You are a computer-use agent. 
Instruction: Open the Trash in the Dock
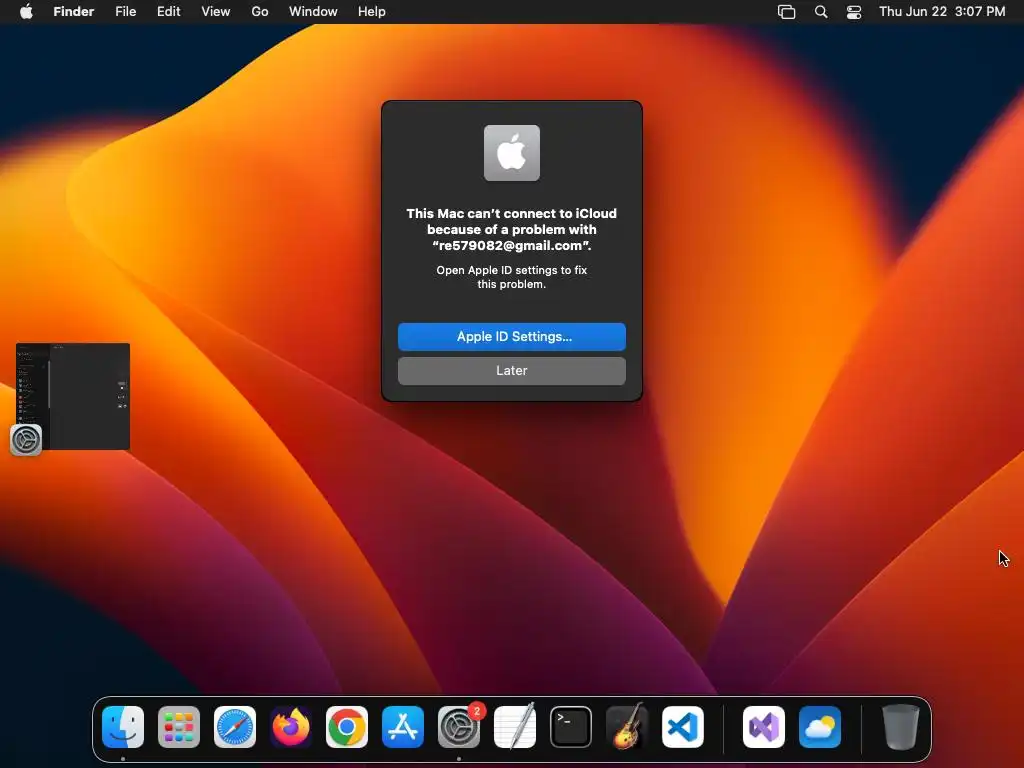[901, 727]
